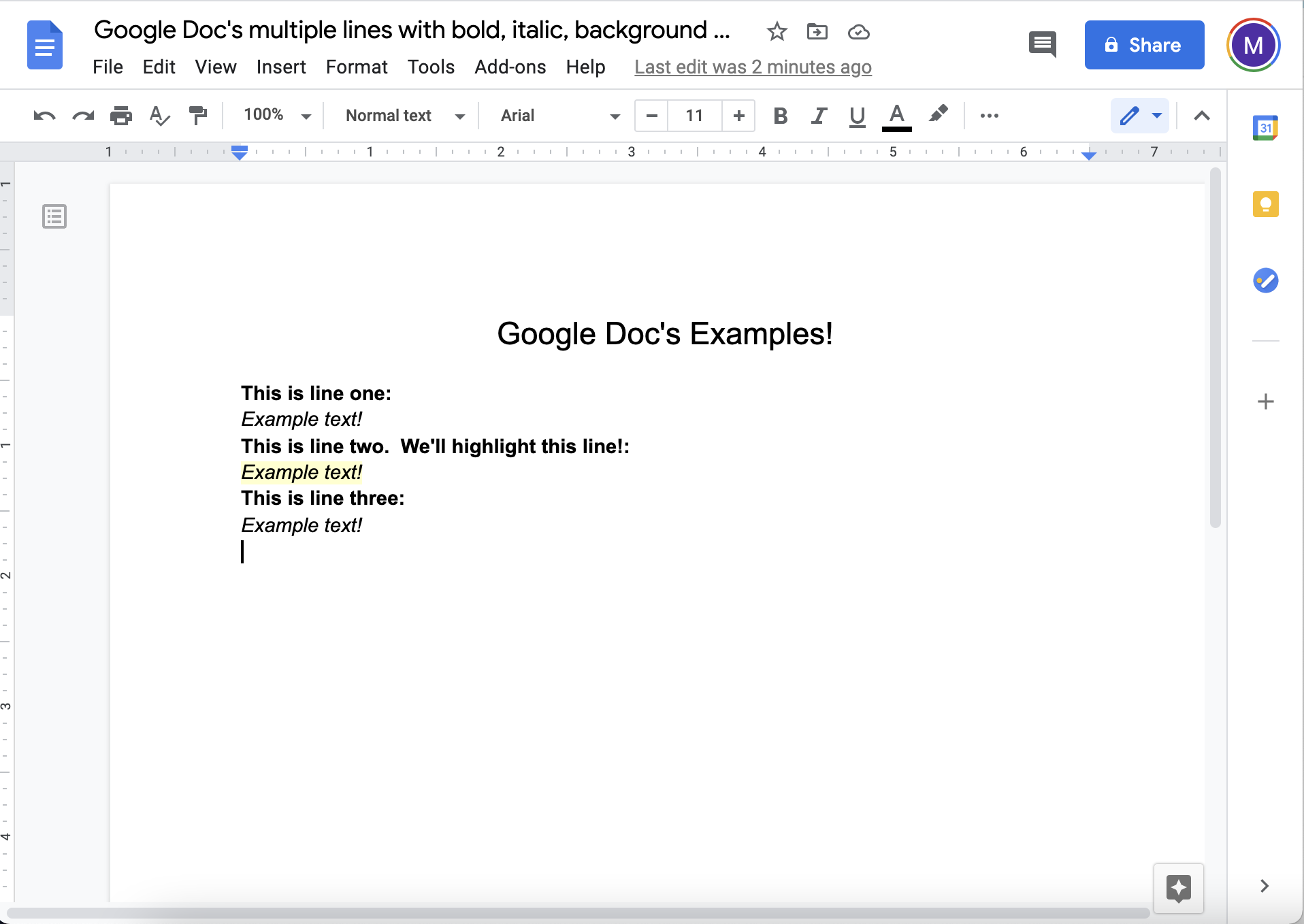The width and height of the screenshot is (1304, 924).
Task: Activate the Paint format tool
Action: coord(198,116)
